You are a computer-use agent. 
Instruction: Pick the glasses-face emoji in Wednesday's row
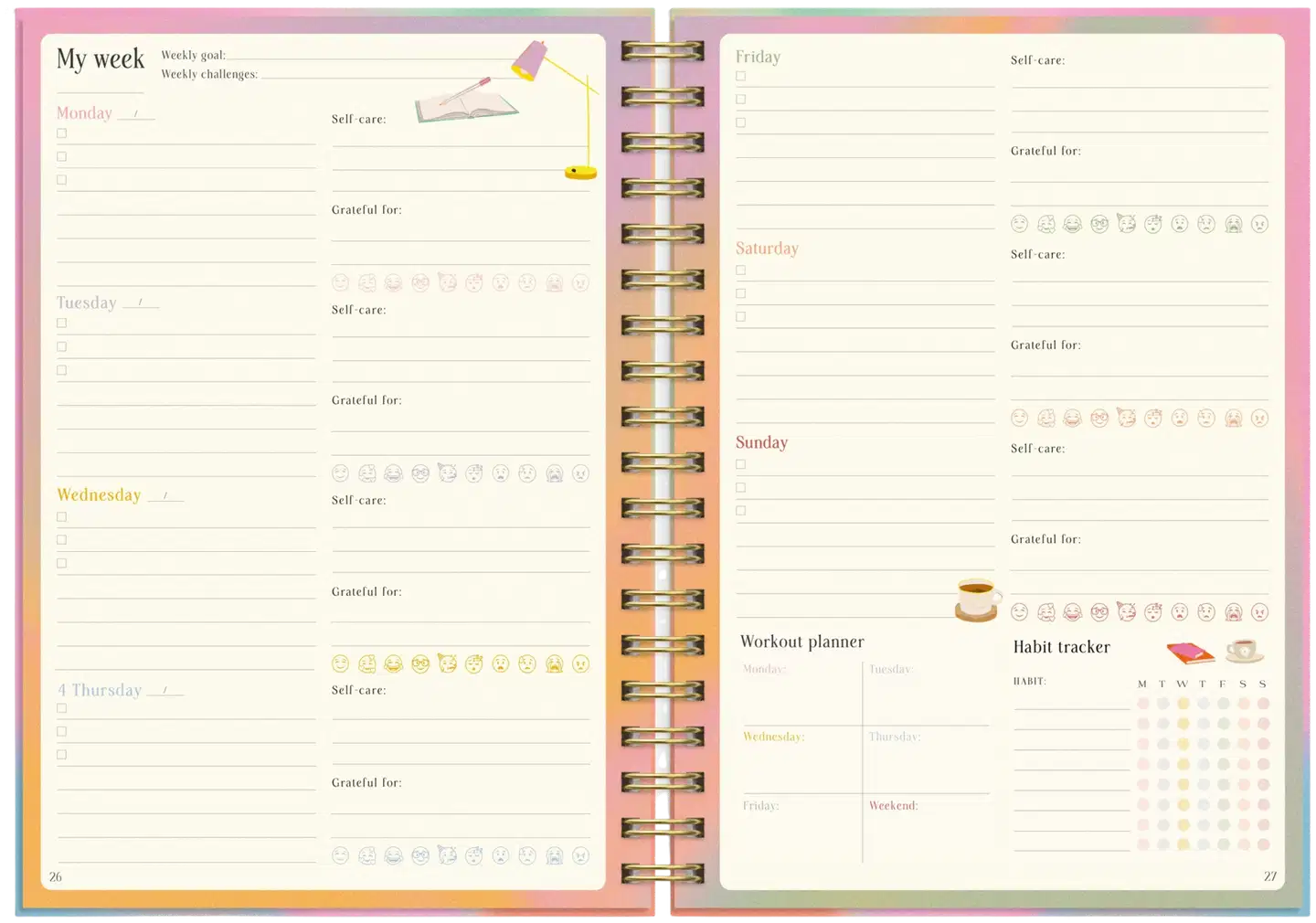click(x=420, y=663)
